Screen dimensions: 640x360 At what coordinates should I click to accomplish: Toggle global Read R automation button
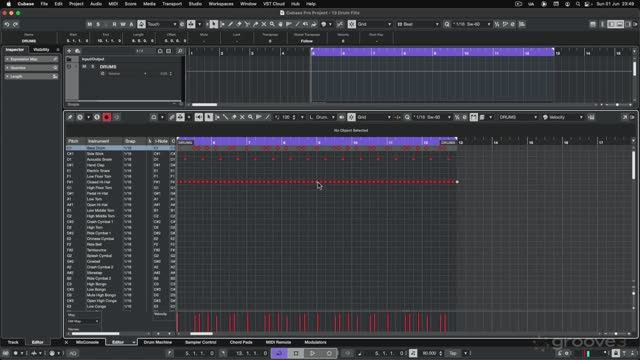coord(114,24)
